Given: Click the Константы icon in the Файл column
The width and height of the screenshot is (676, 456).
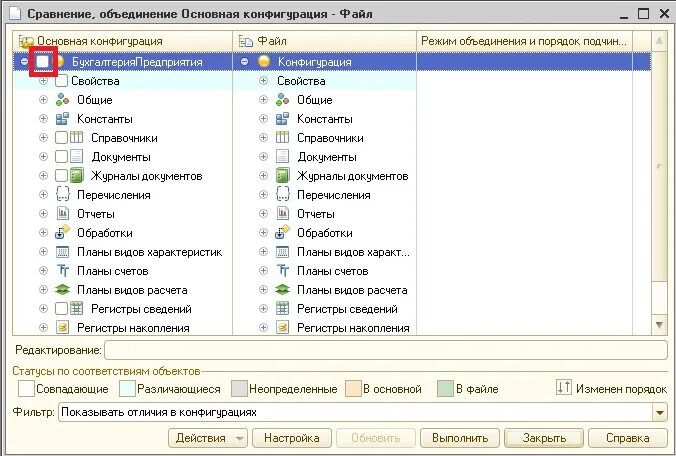Looking at the screenshot, I should [x=282, y=119].
